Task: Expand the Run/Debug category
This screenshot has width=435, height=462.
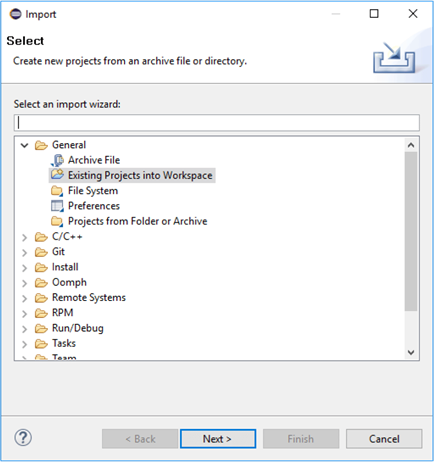Action: point(24,329)
